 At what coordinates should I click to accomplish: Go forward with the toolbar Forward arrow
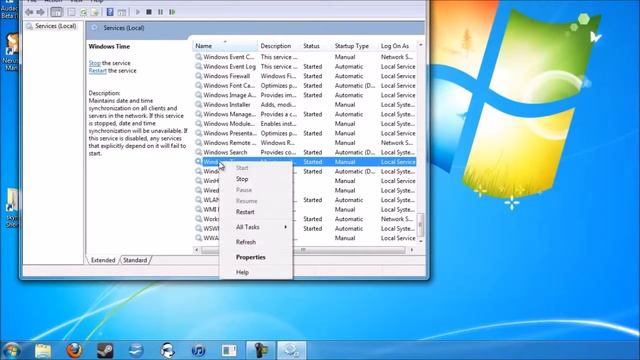[x=40, y=12]
